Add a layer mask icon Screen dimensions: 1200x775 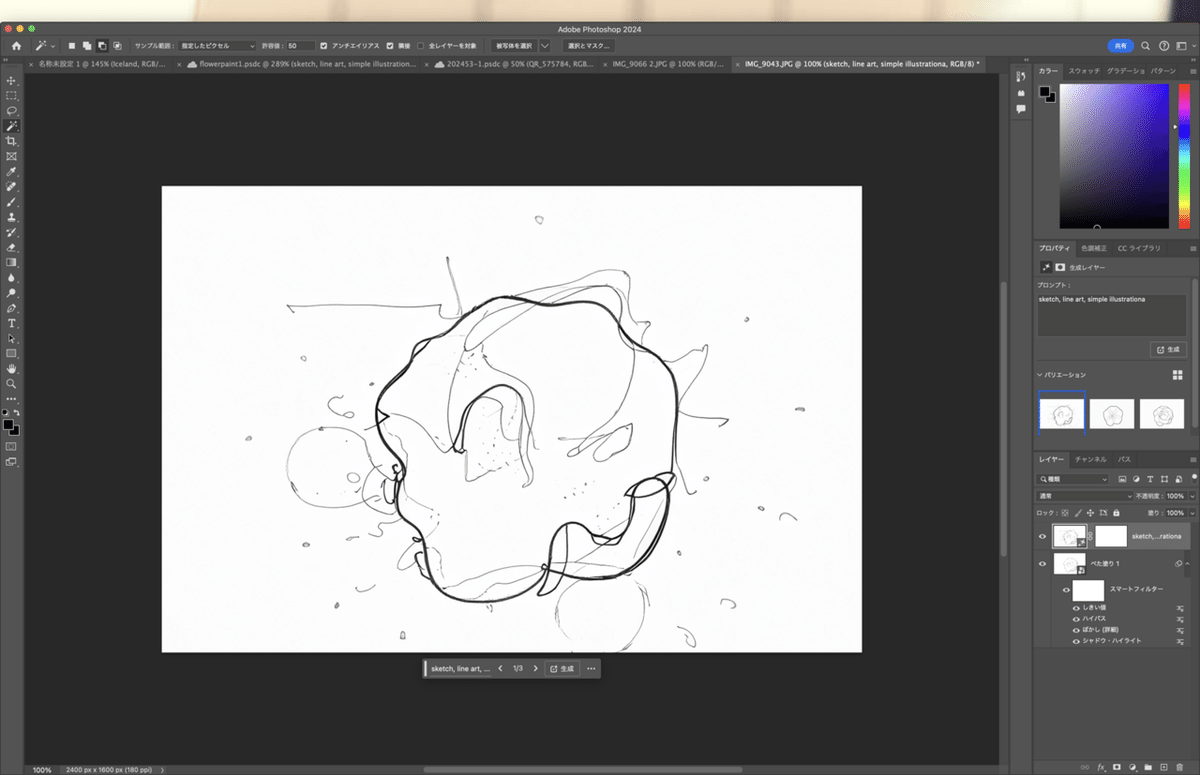click(x=1117, y=766)
